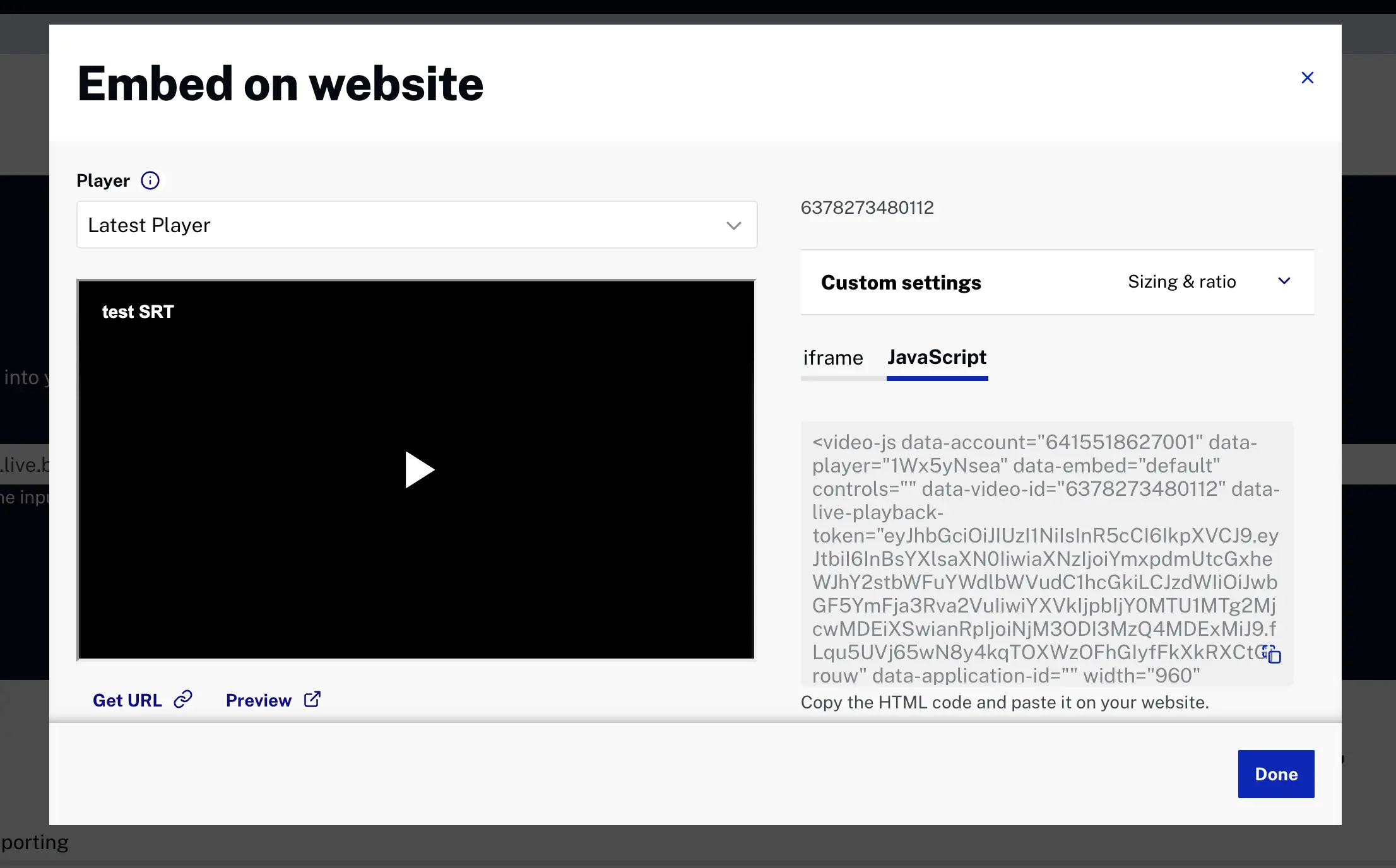
Task: Click the Get URL link icon
Action: tap(182, 700)
